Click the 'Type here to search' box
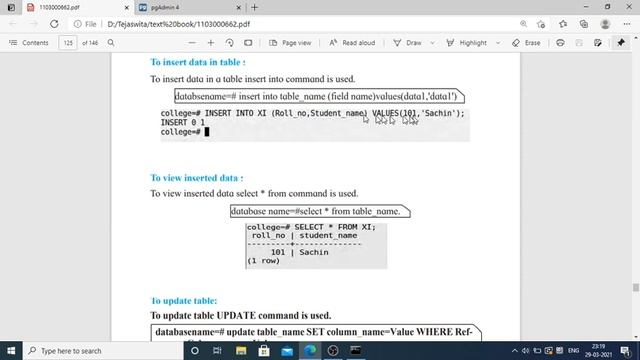This screenshot has width=640, height=360. pos(103,351)
